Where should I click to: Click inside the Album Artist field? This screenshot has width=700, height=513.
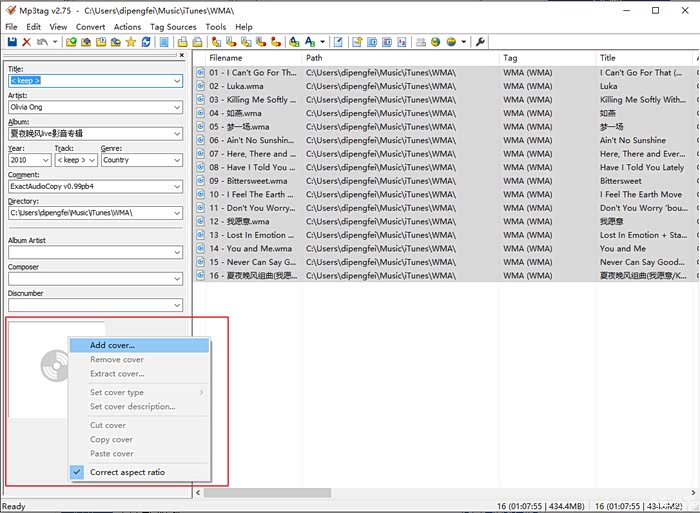click(94, 253)
